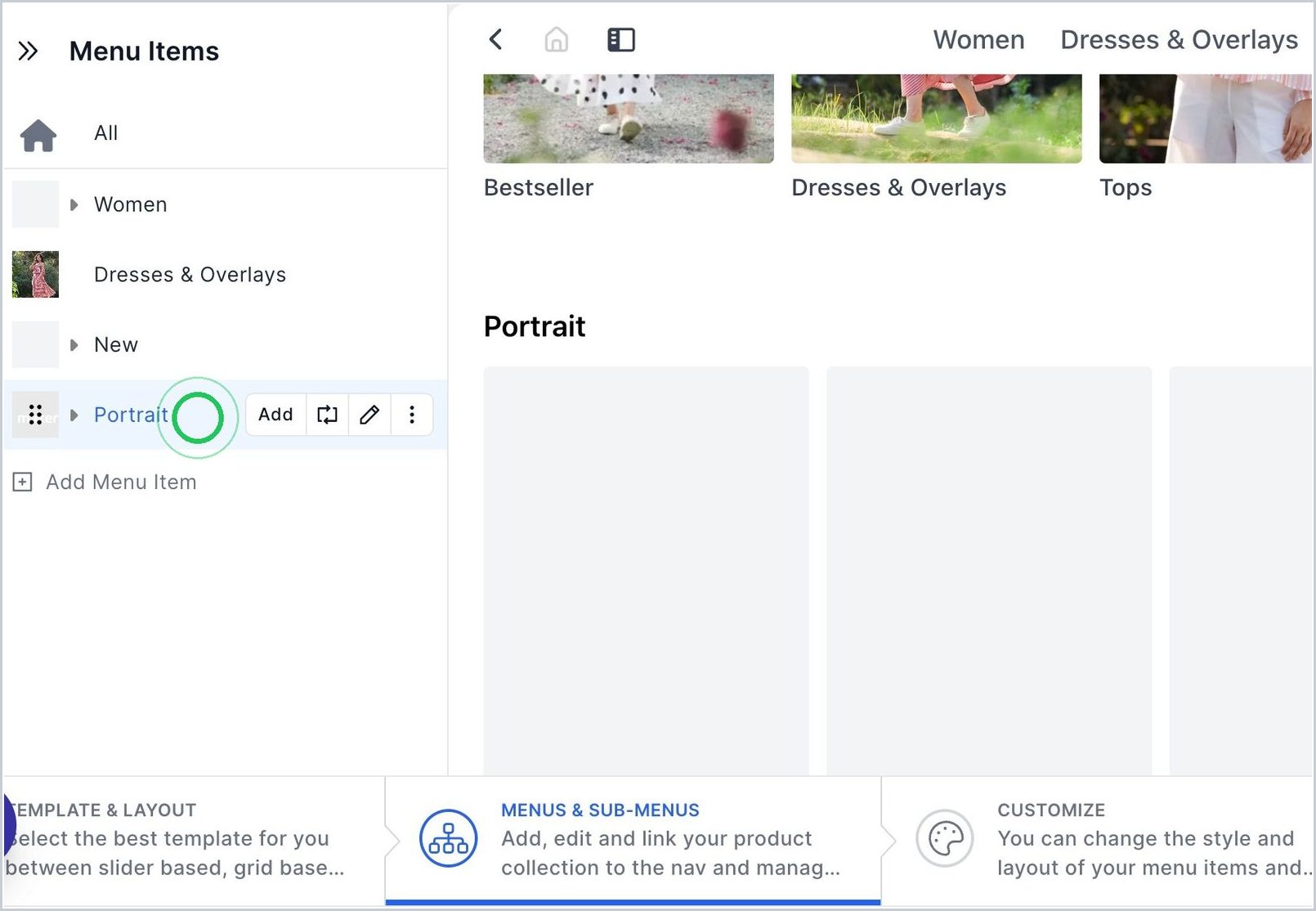Screen dimensions: 1316x911
Task: Select Women in the menu tree
Action: tap(131, 204)
